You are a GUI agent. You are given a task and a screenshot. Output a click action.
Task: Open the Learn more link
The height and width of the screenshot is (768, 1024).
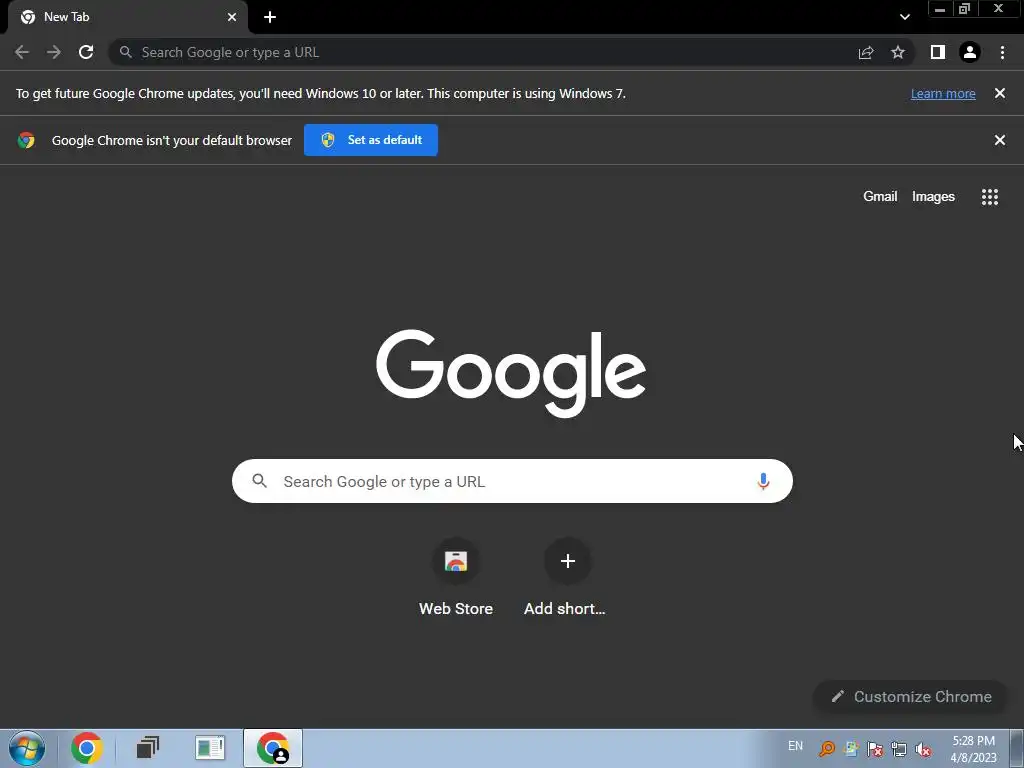coord(943,94)
